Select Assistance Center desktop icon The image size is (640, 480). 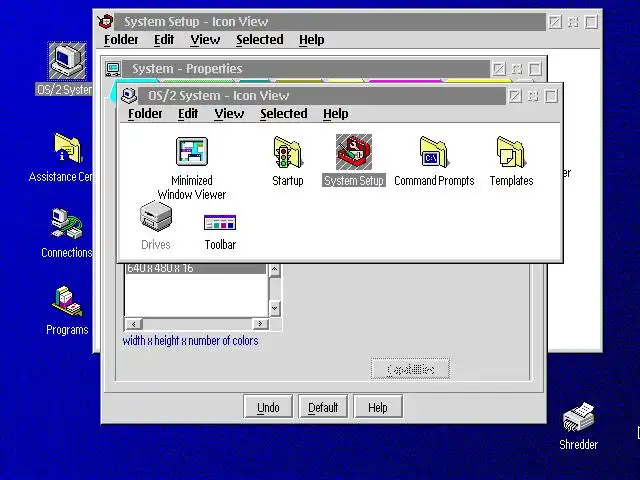tap(67, 148)
